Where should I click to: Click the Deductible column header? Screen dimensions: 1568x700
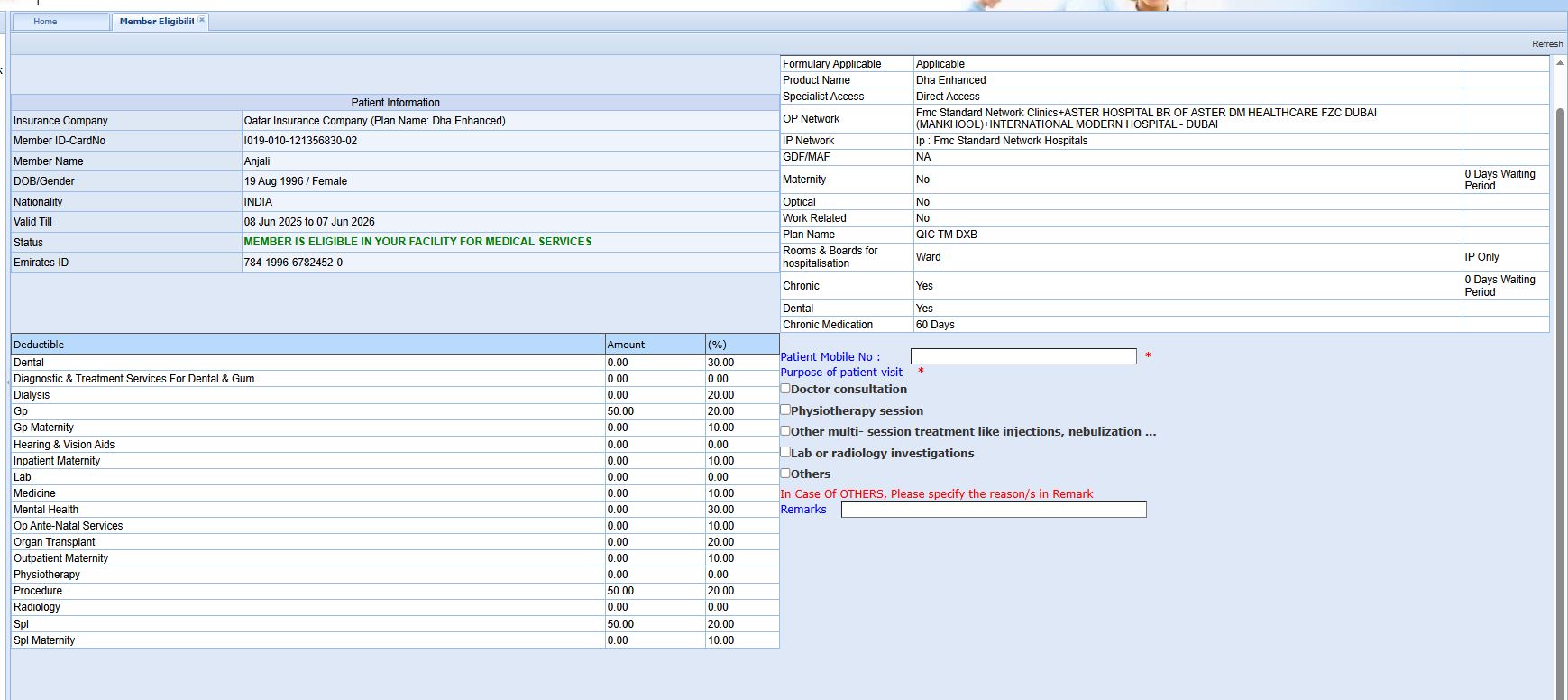[307, 345]
